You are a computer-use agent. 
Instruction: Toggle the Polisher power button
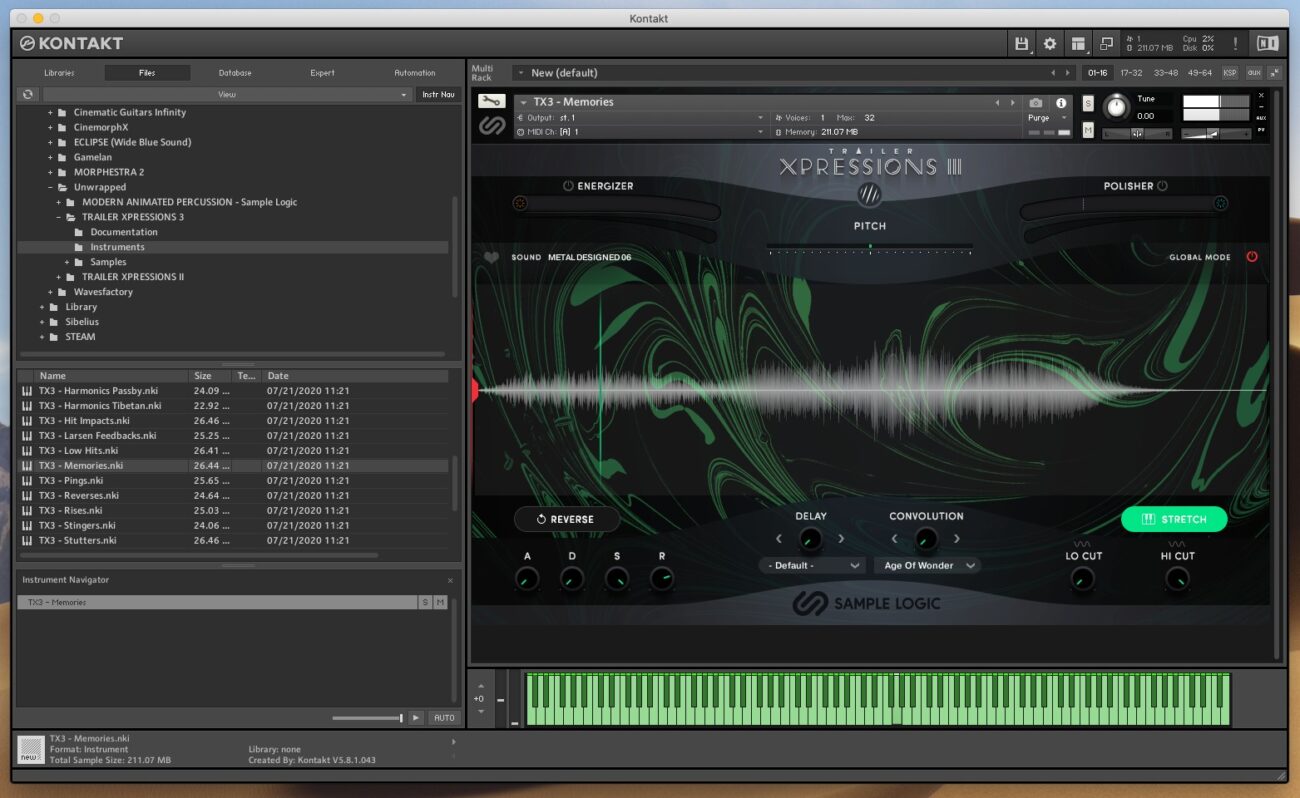coord(1162,186)
